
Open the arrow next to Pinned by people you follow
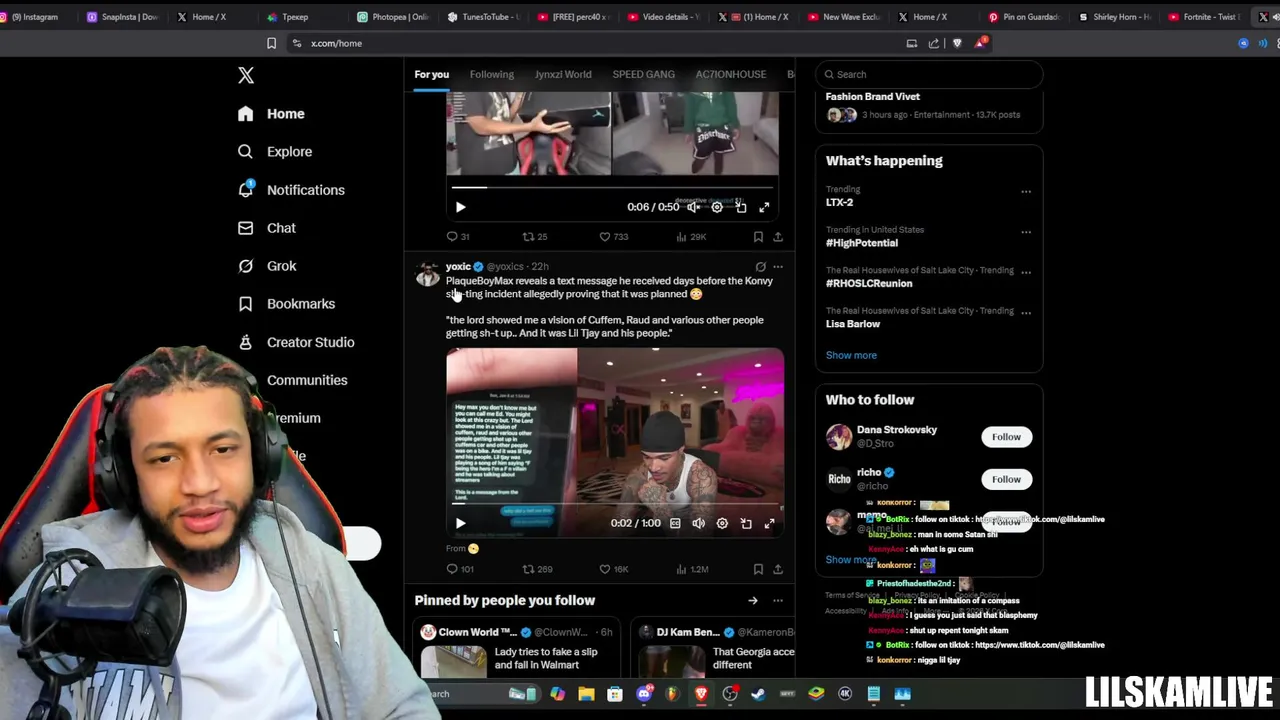pos(753,601)
